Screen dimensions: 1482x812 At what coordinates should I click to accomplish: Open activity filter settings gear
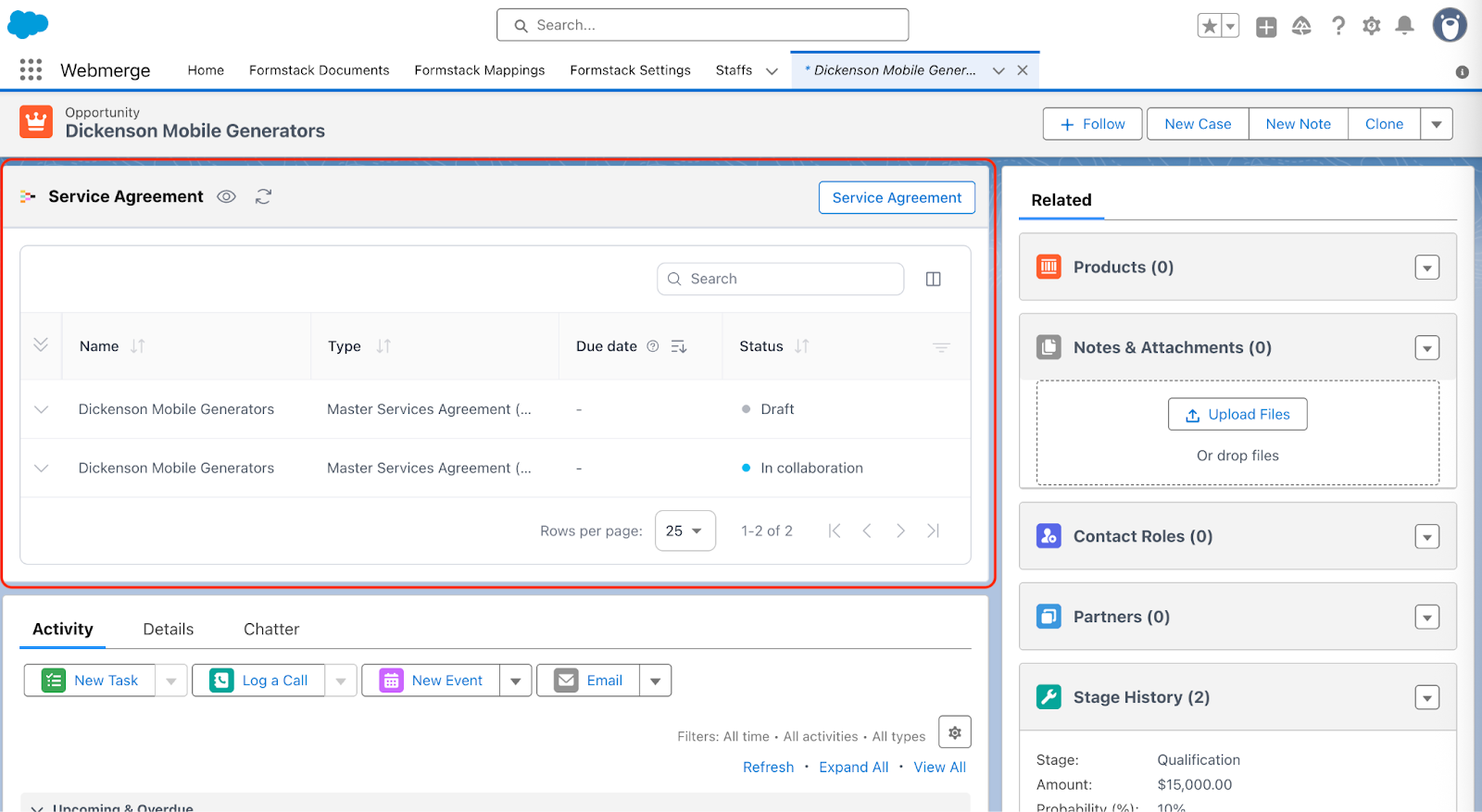click(954, 732)
